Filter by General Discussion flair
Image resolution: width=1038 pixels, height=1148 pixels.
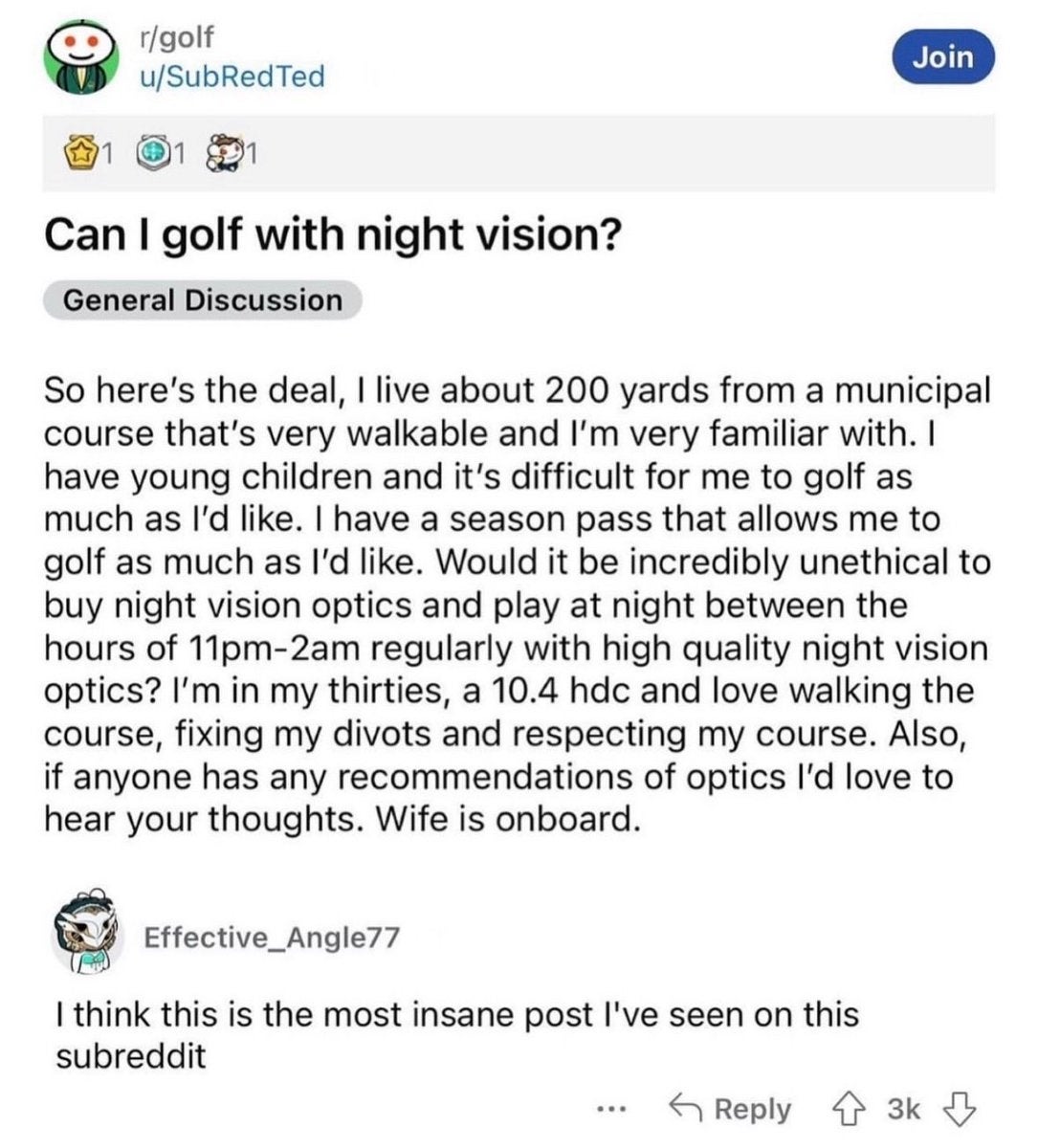[203, 300]
